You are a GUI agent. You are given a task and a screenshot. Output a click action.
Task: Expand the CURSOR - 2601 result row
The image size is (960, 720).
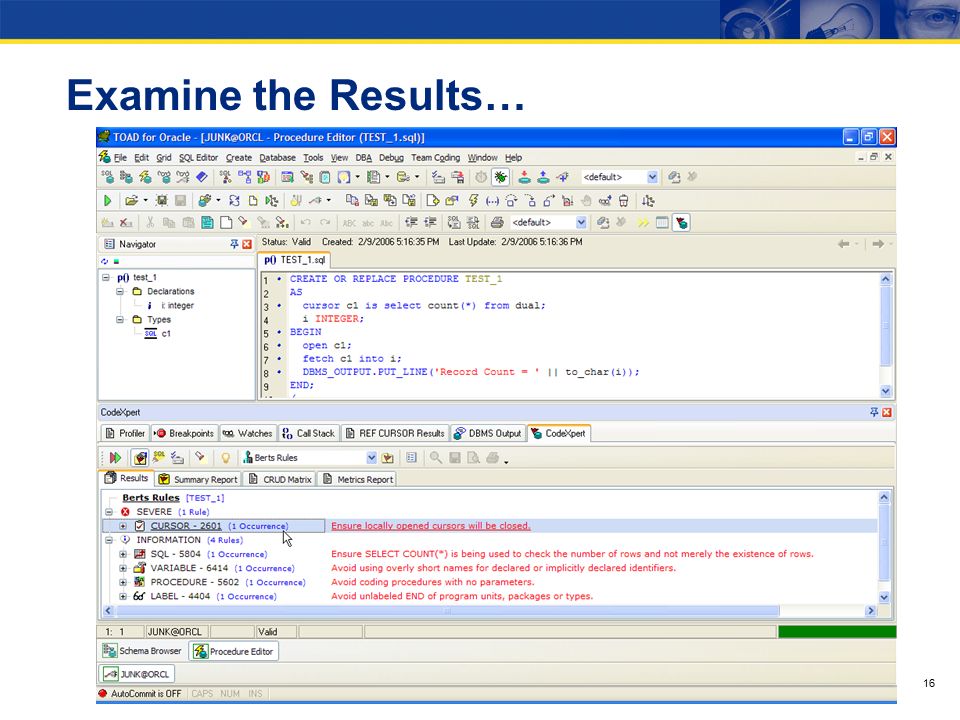[x=123, y=526]
